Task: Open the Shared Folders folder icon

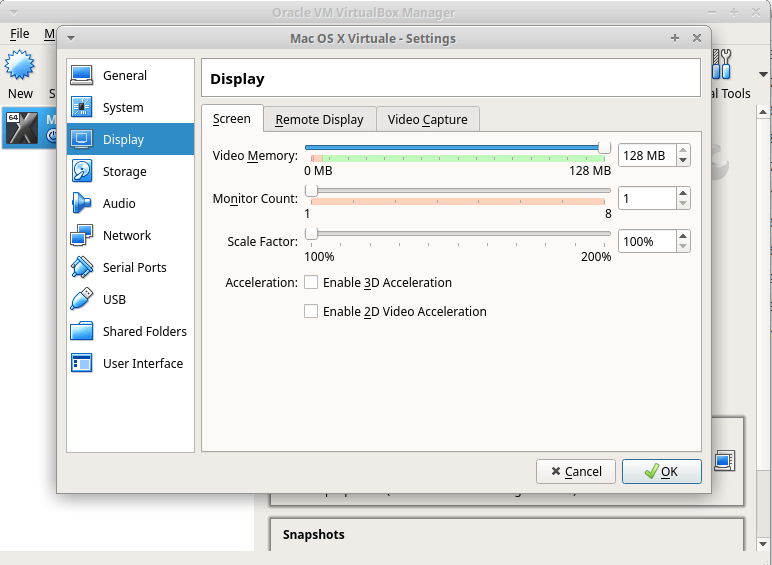Action: (82, 331)
